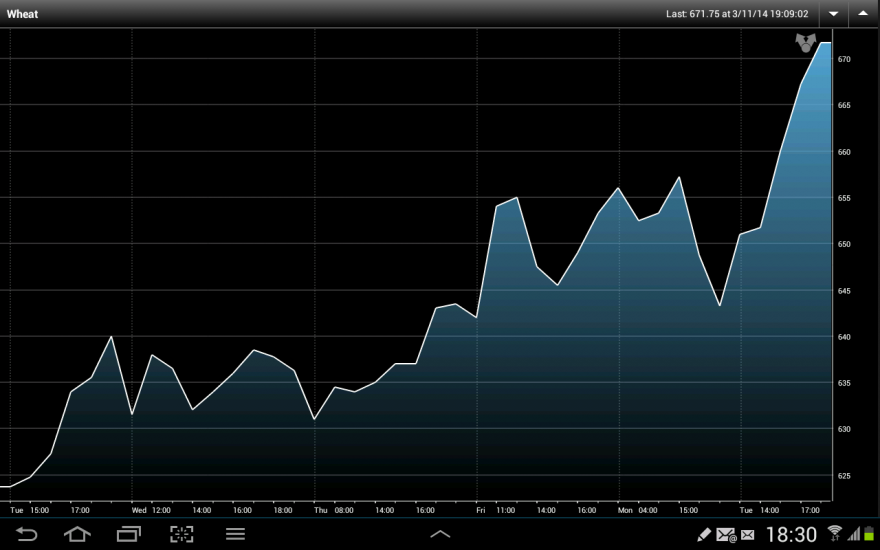Viewport: 880px width, 550px height.
Task: Tap the S Pen pencil notification icon
Action: [x=704, y=534]
